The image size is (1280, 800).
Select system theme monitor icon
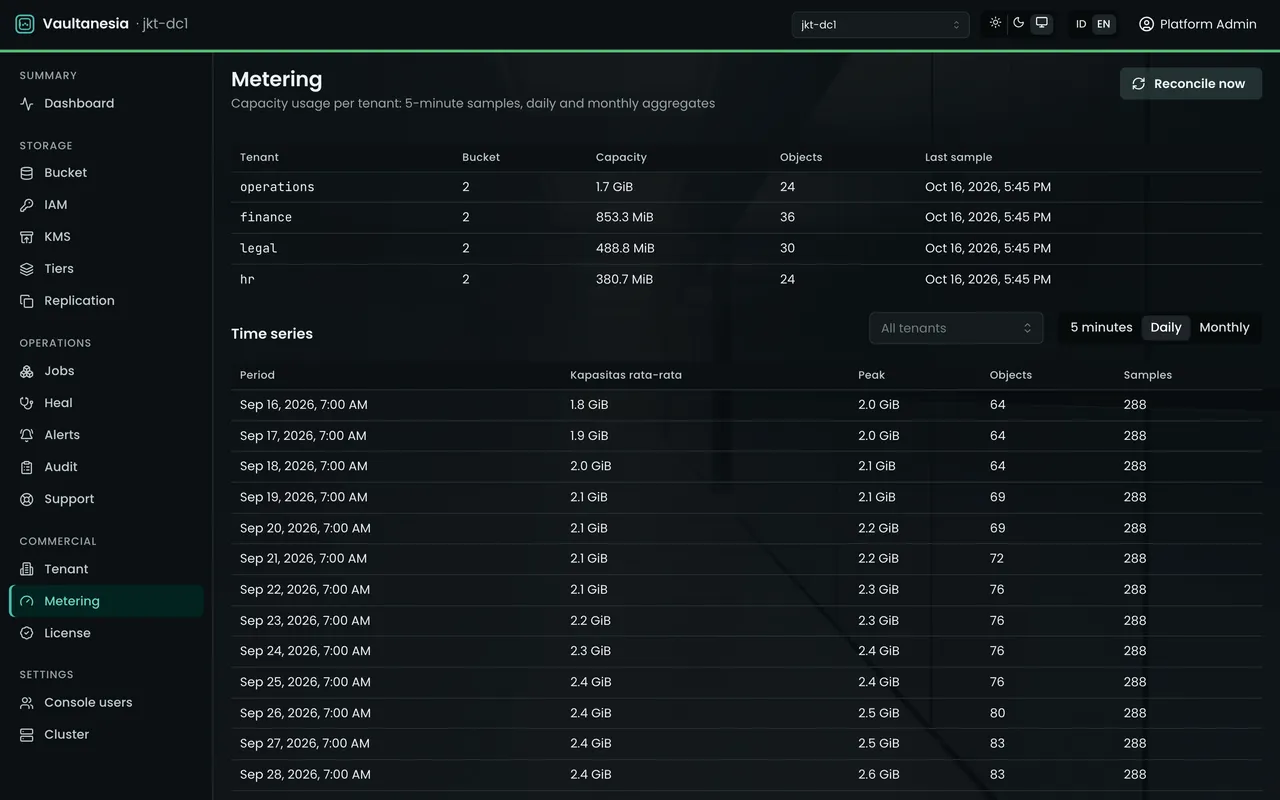point(1041,23)
